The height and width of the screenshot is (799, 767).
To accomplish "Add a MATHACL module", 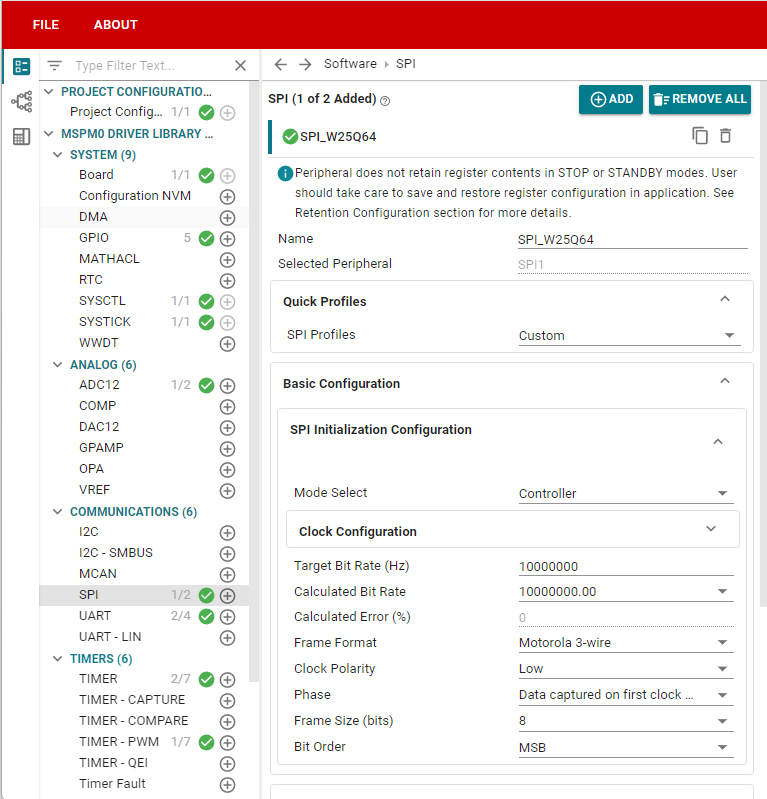I will [x=227, y=260].
